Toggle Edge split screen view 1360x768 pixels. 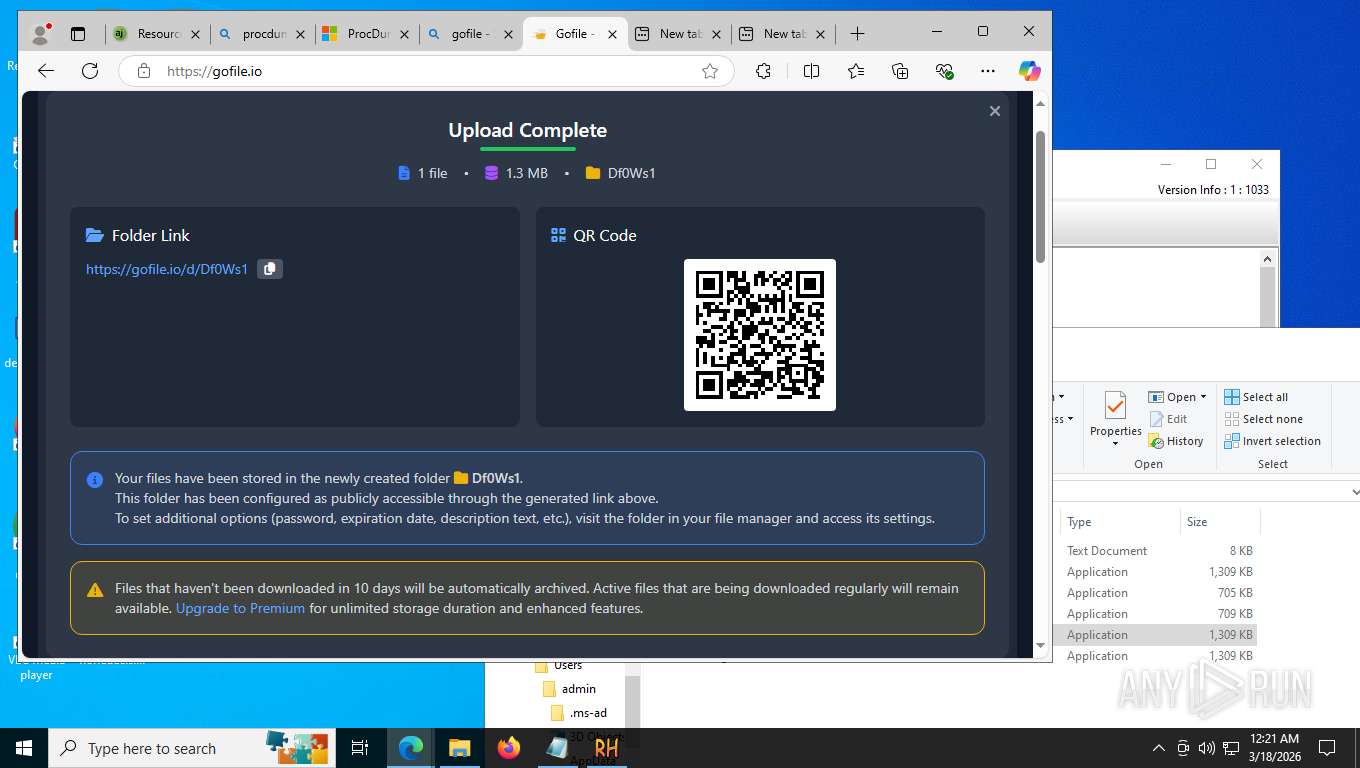811,71
